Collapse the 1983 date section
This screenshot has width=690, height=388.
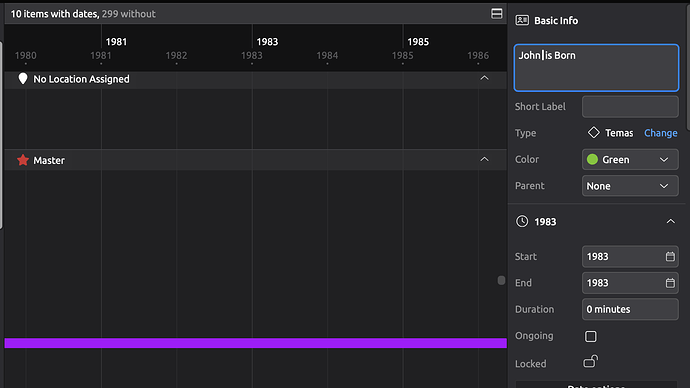[670, 221]
